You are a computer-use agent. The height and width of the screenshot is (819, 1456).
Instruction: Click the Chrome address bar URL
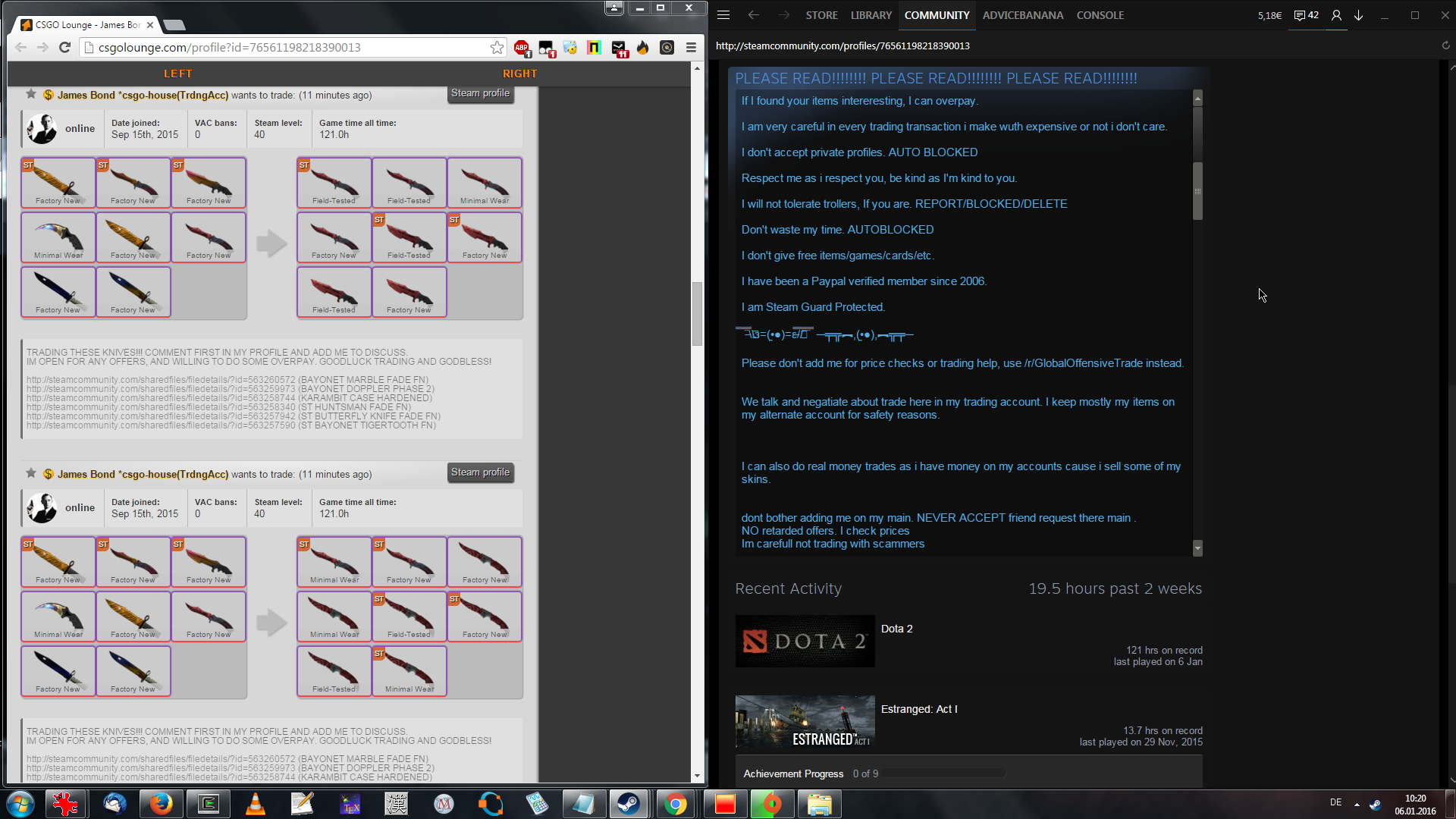[x=229, y=48]
